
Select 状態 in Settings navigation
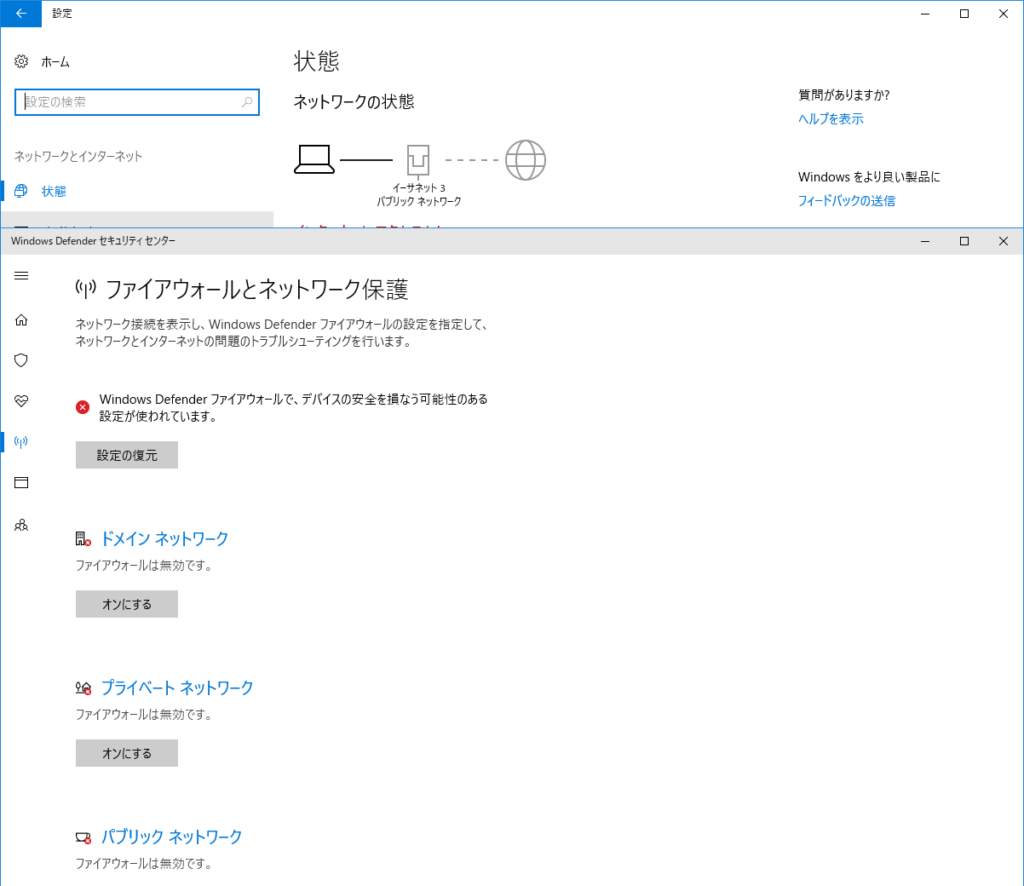54,191
